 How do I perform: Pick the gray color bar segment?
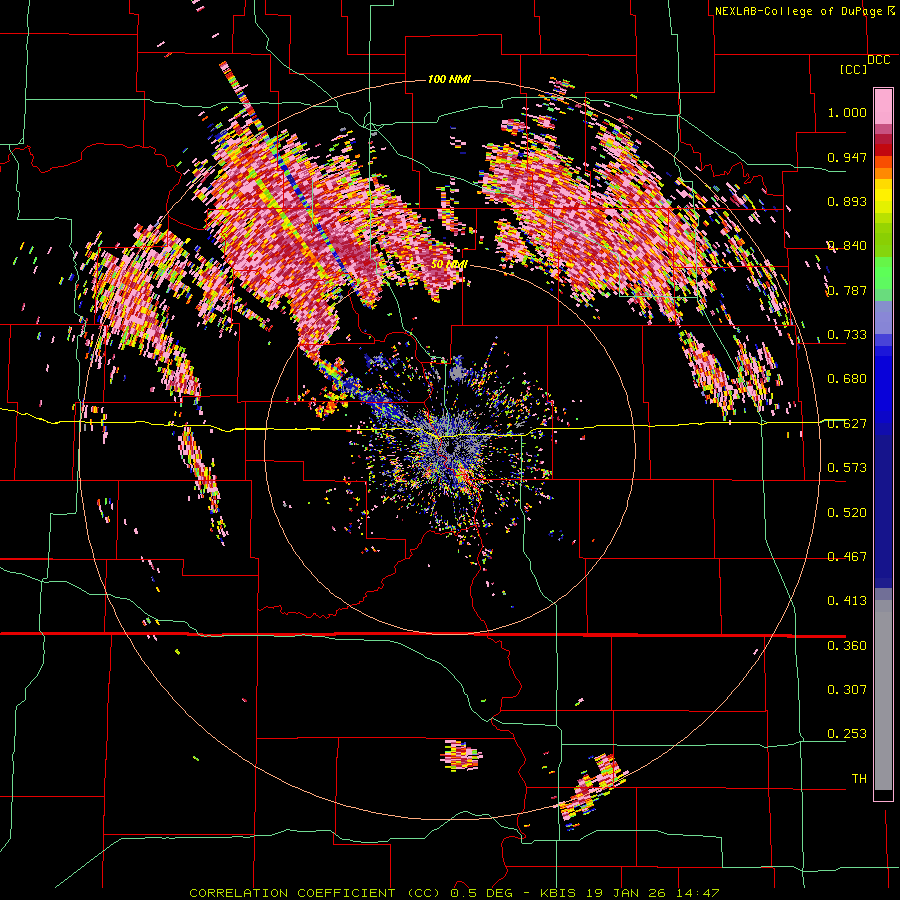point(883,695)
